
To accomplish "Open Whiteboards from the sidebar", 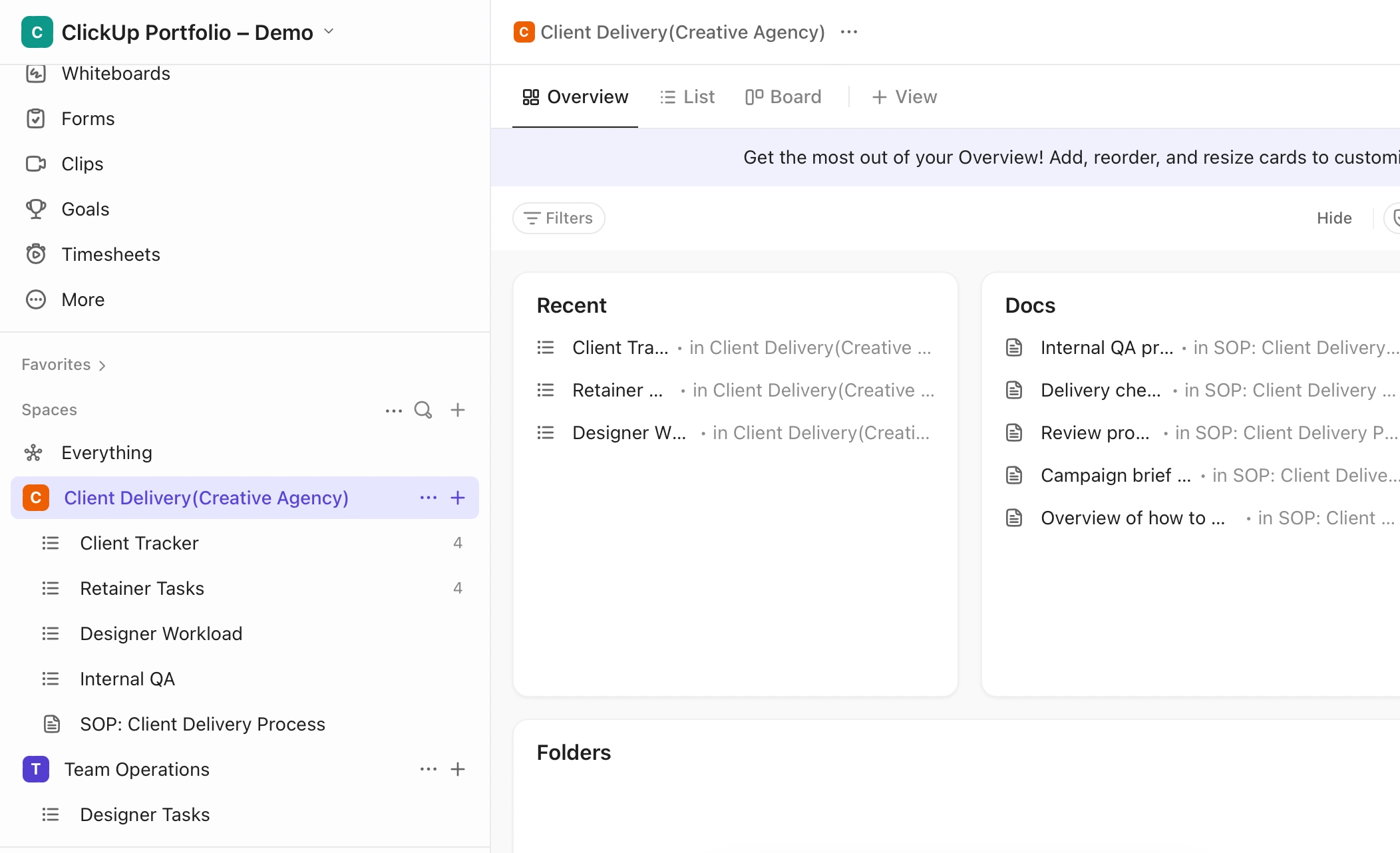I will tap(116, 73).
